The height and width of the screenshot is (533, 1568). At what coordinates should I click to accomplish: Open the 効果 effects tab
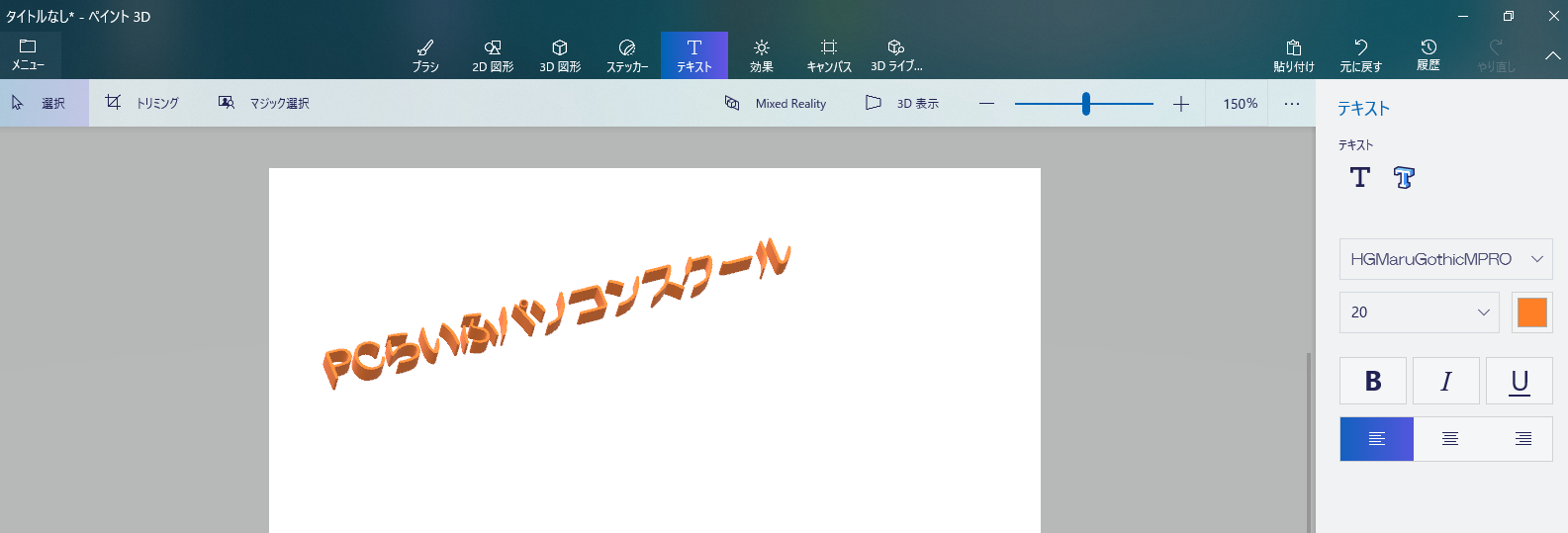pyautogui.click(x=762, y=55)
